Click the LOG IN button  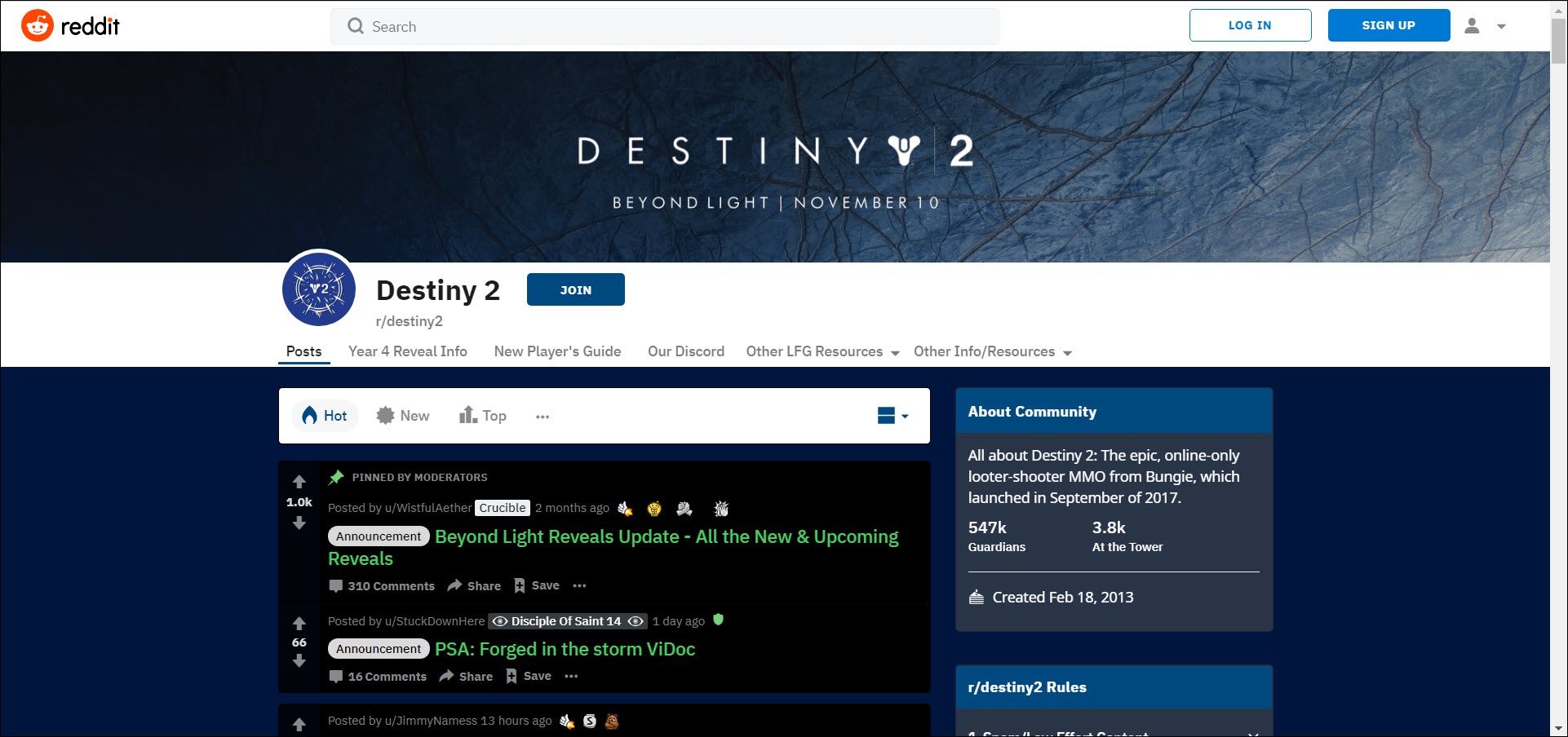[x=1250, y=25]
